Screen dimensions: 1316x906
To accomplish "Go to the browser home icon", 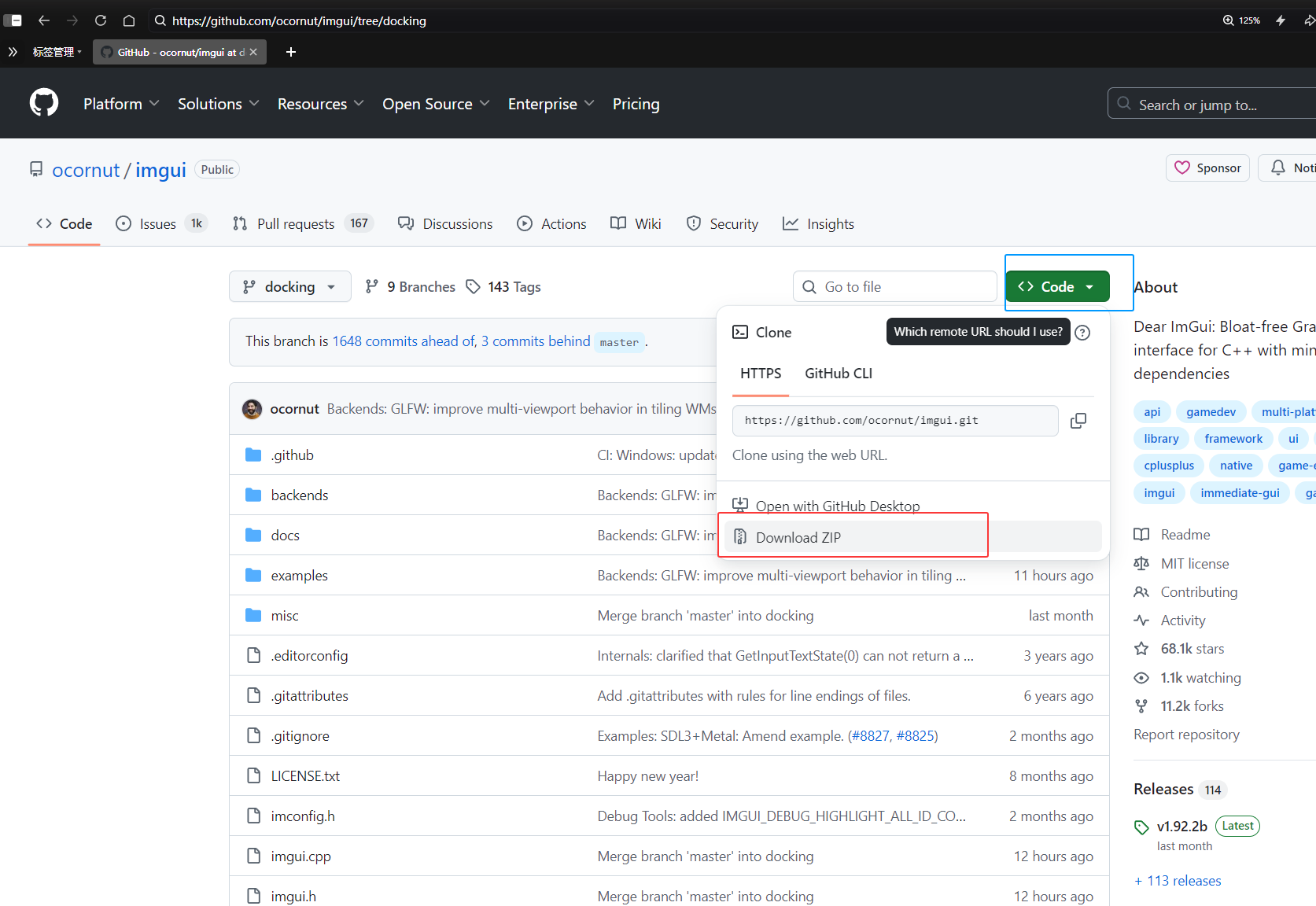I will coord(129,20).
